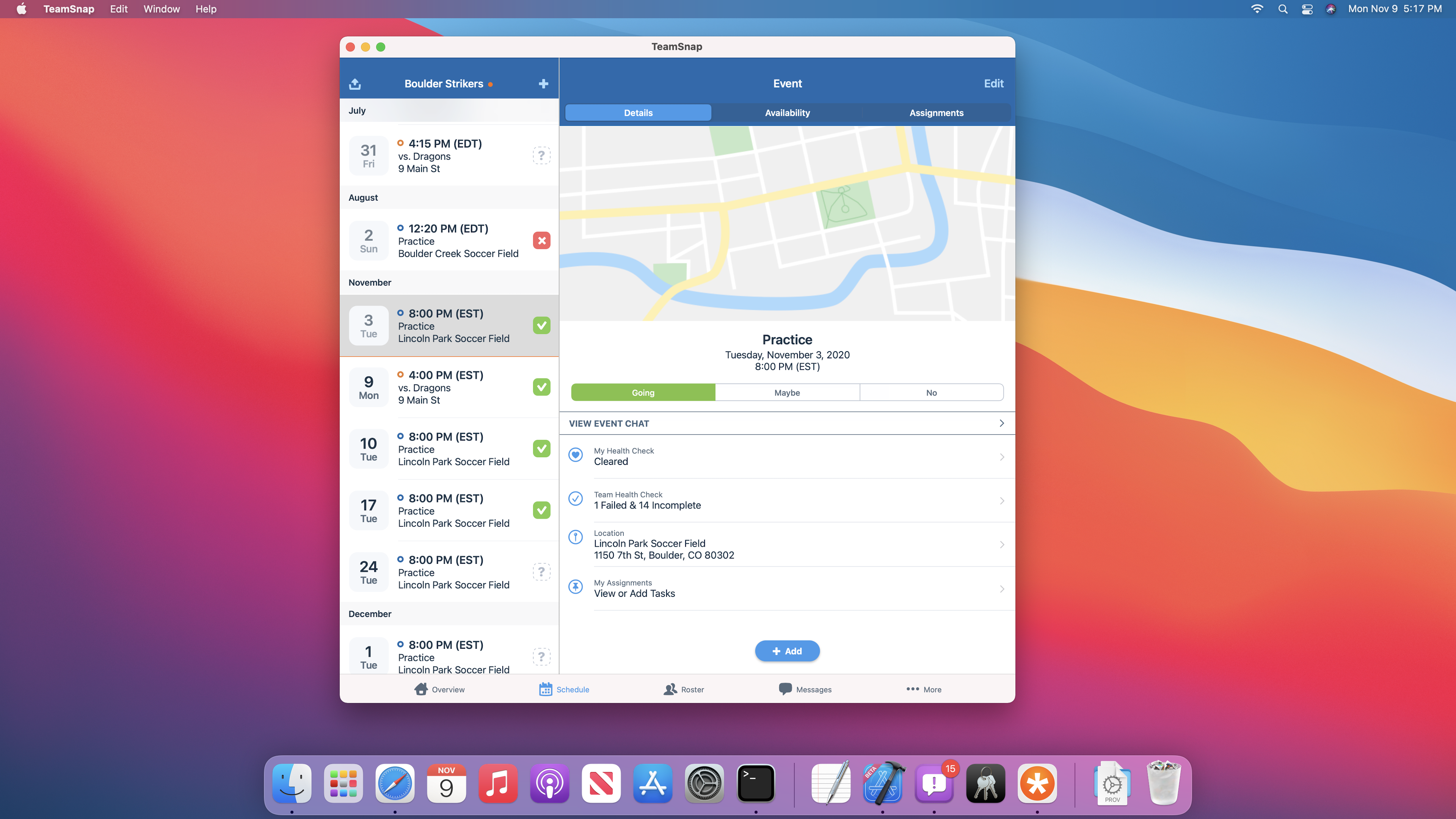Click the blue Add button
The width and height of the screenshot is (1456, 819).
[x=787, y=651]
